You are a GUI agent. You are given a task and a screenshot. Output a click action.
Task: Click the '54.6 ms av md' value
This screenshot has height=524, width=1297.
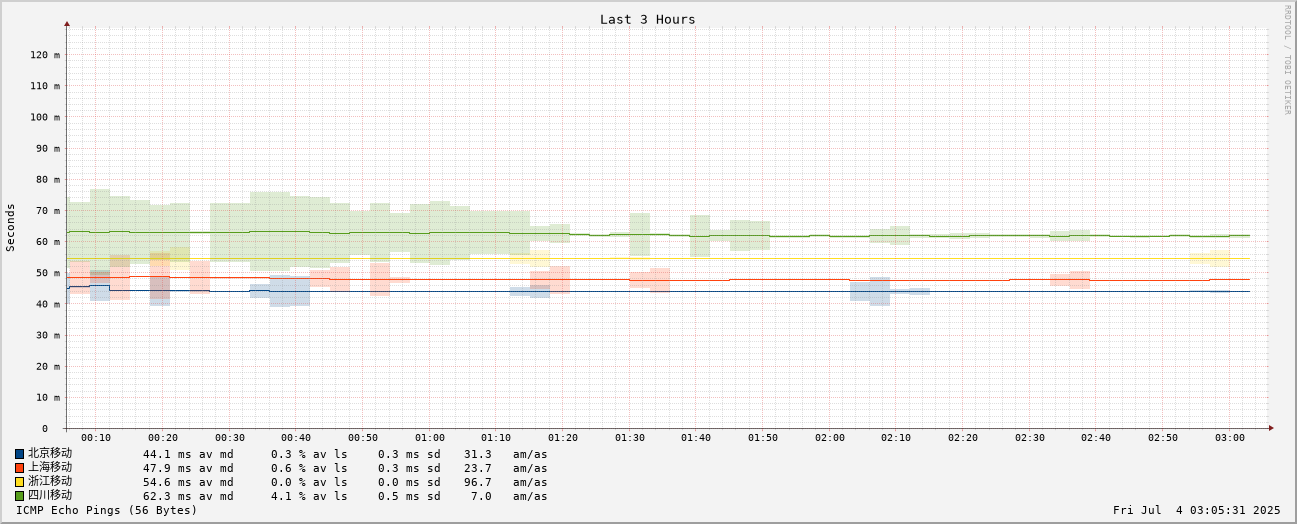click(x=188, y=482)
